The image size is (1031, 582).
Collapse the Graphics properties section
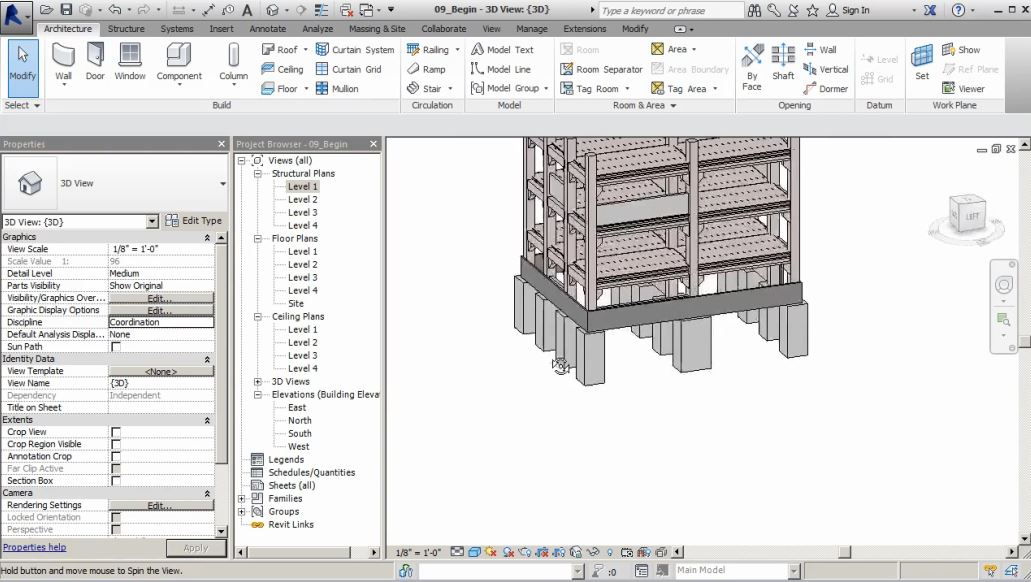point(207,237)
